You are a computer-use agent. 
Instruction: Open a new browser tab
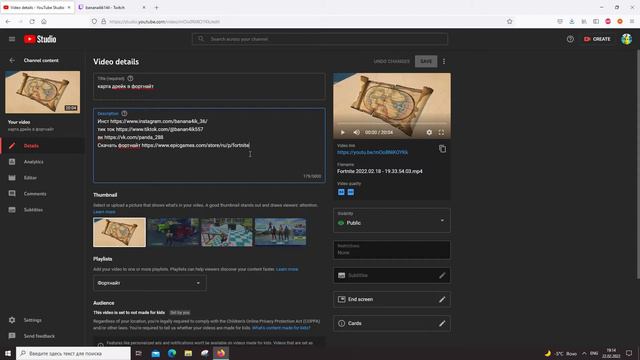[156, 7]
